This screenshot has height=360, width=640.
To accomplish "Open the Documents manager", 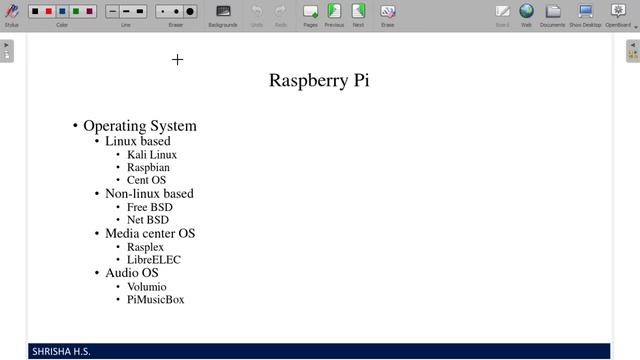I will pos(553,16).
